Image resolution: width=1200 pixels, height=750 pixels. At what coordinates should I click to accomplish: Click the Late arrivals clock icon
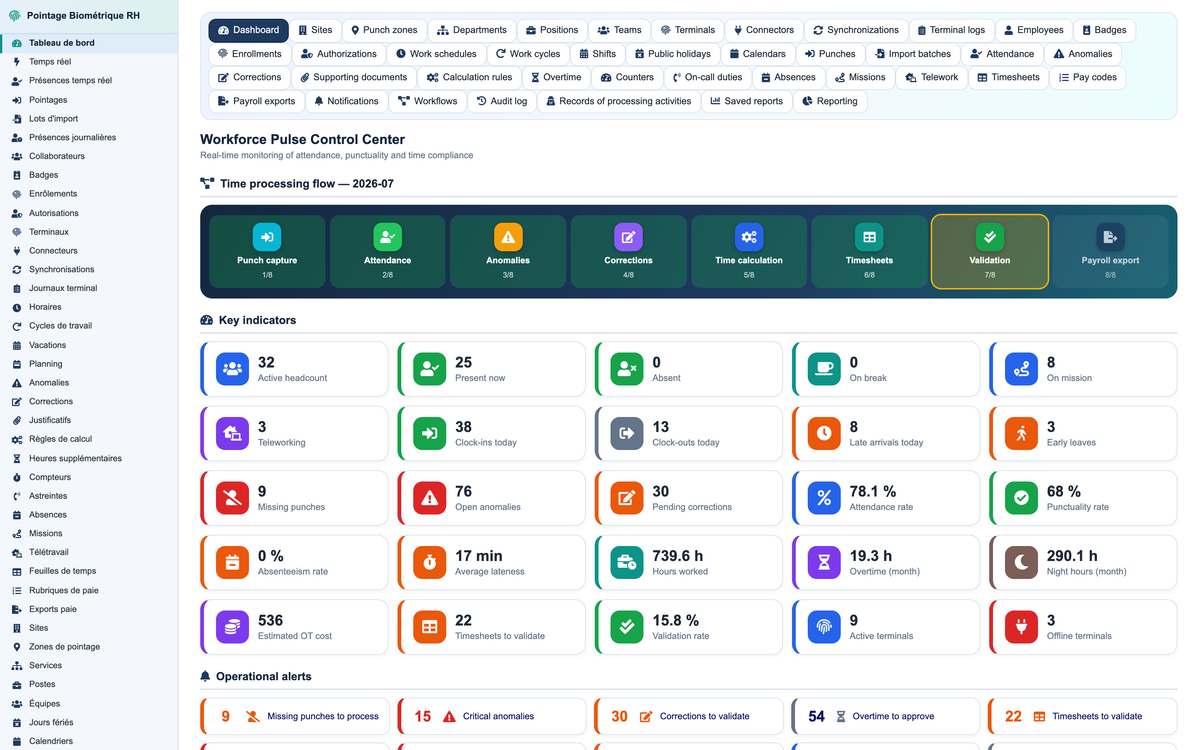824,433
